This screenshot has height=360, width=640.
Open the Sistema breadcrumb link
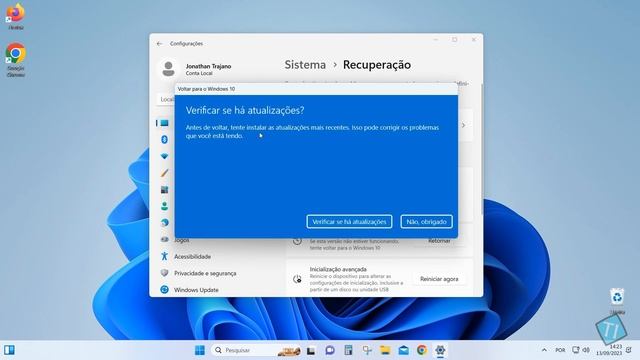(x=305, y=64)
